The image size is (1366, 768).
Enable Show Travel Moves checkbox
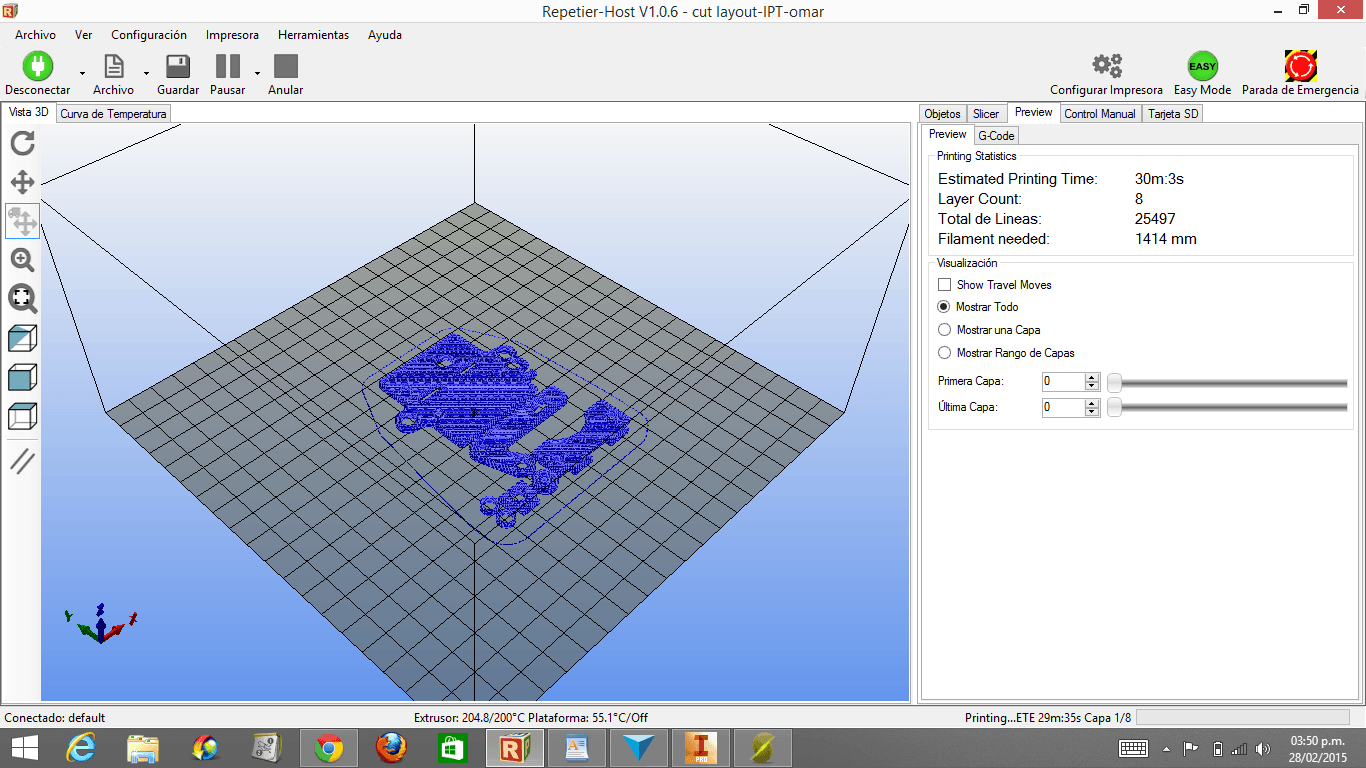tap(944, 285)
